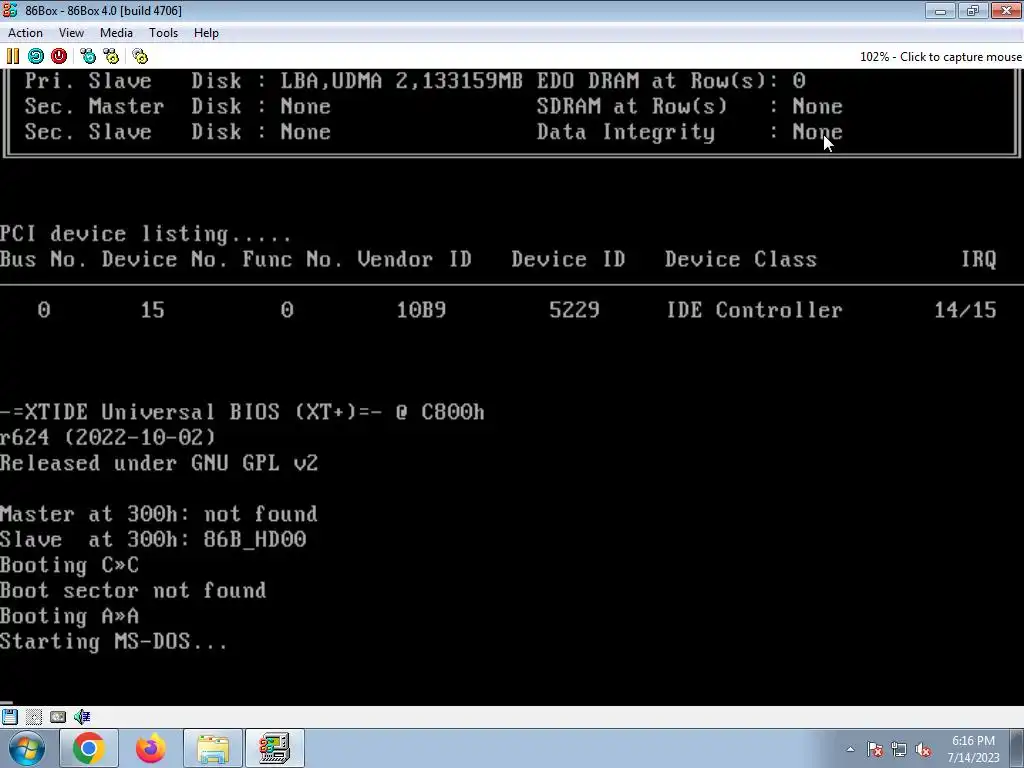This screenshot has width=1024, height=768.
Task: Click the Show desktop button
Action: [x=1017, y=748]
